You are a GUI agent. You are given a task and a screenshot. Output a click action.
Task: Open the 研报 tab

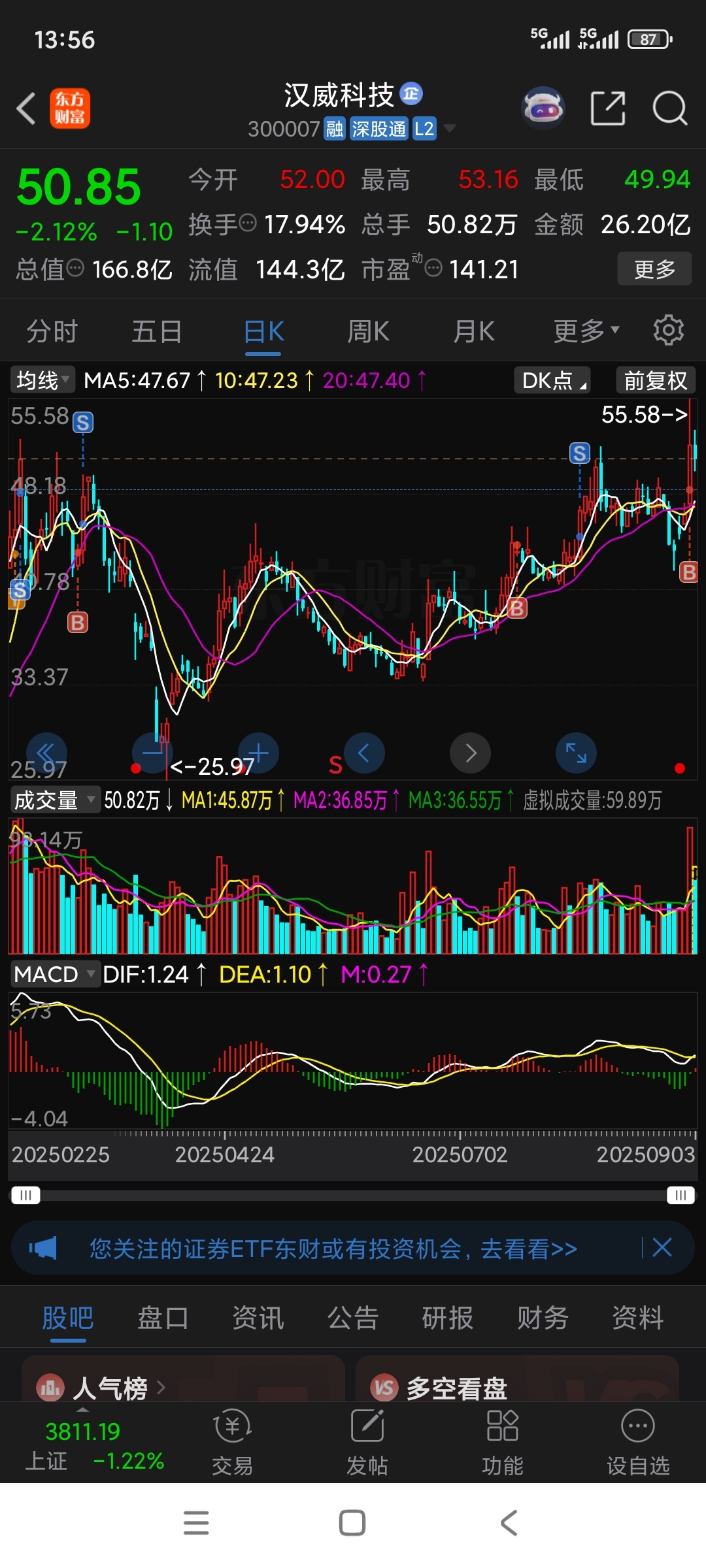pos(448,1318)
